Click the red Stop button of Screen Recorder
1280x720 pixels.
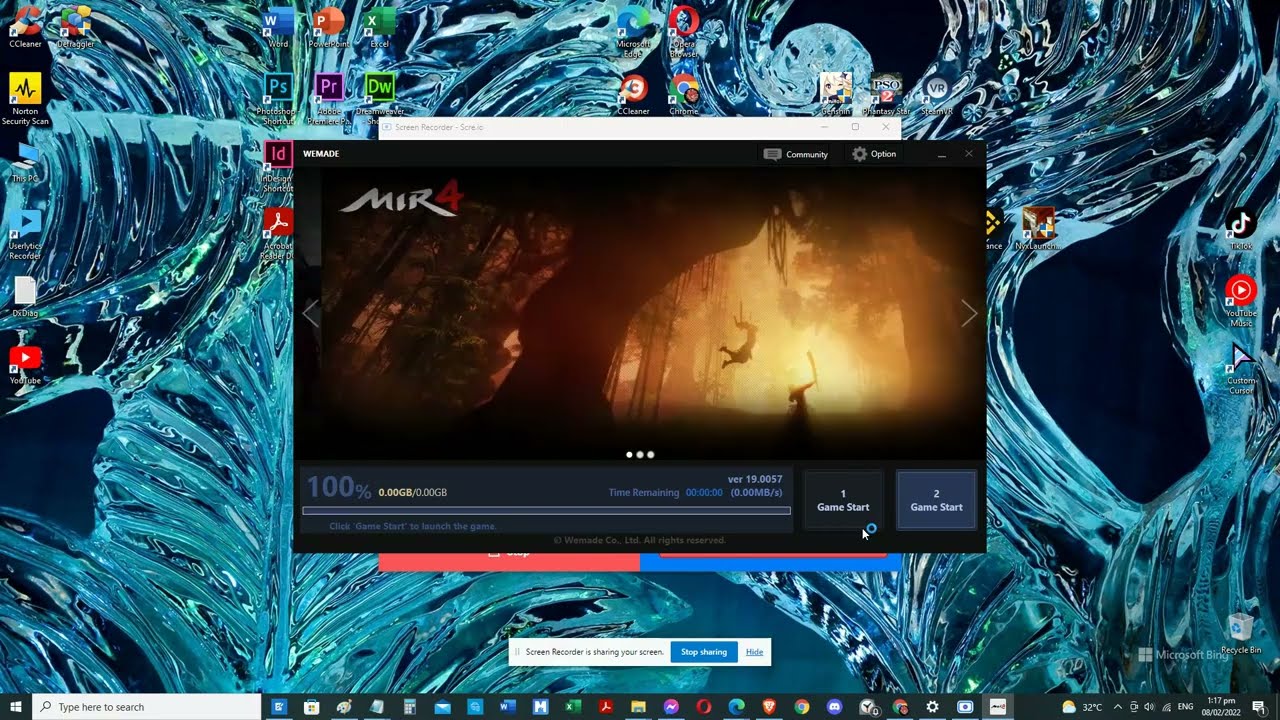tap(509, 560)
